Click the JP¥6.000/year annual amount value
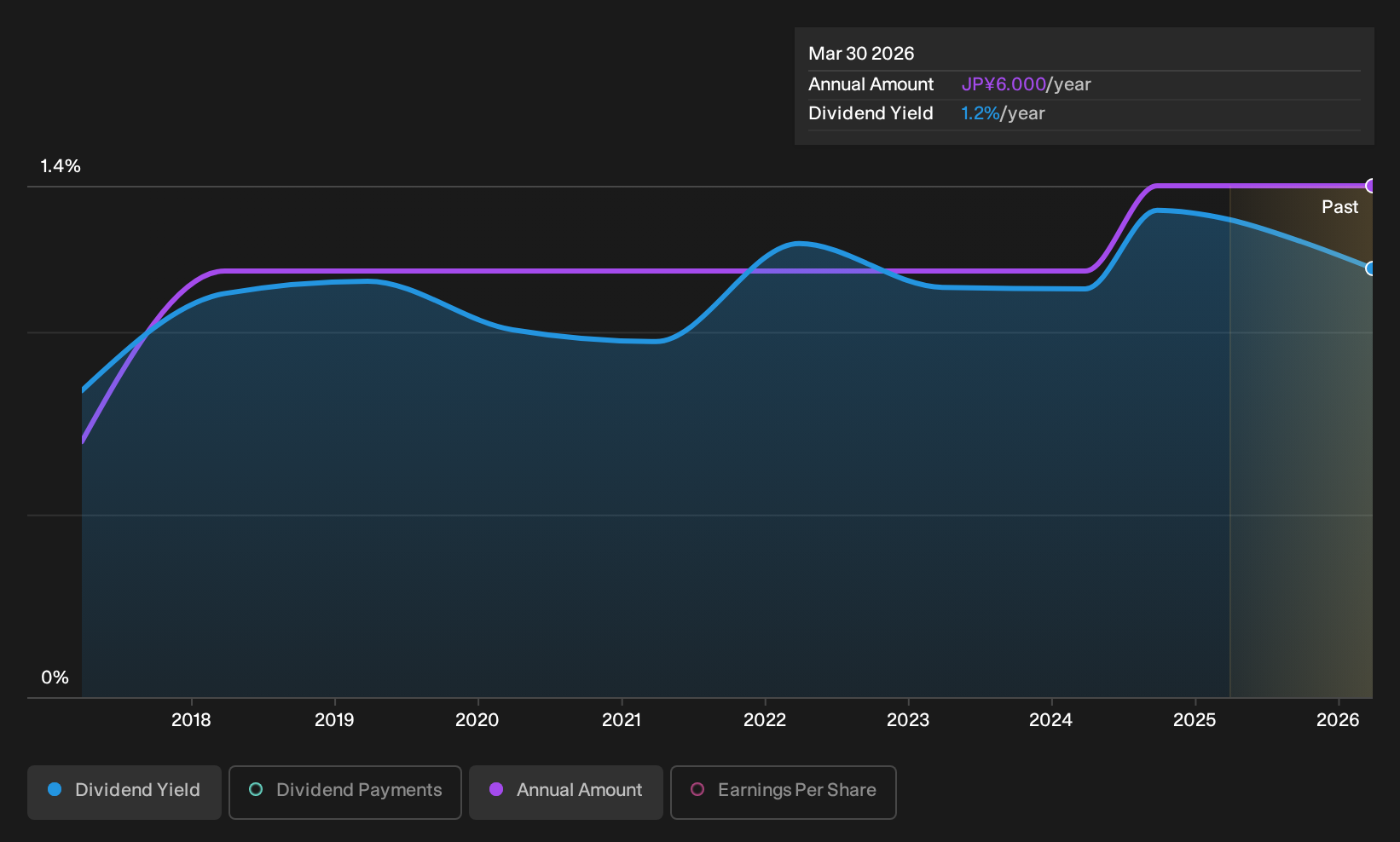Viewport: 1400px width, 842px height. pos(1026,84)
